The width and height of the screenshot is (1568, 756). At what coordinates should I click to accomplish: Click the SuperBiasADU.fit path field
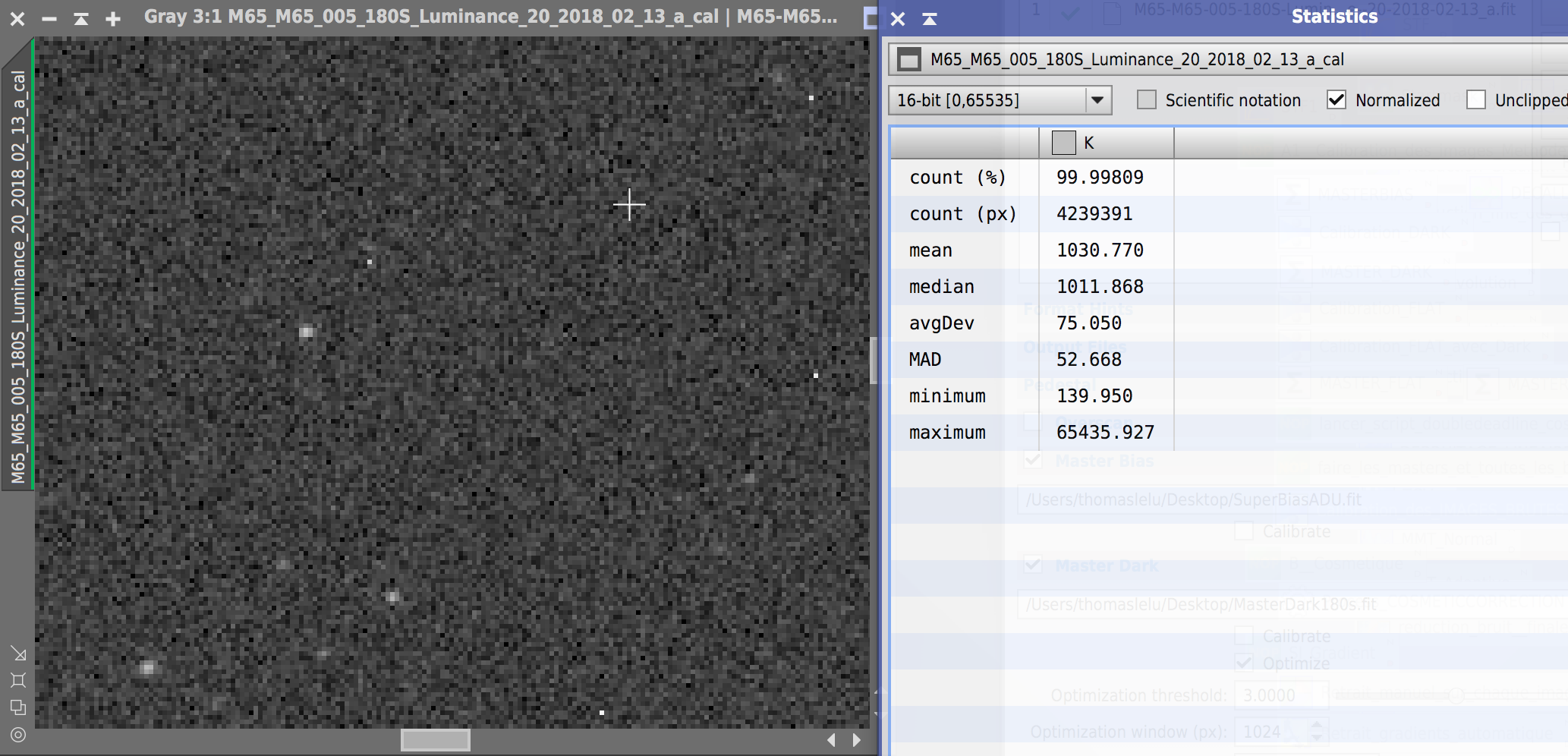pyautogui.click(x=1292, y=499)
